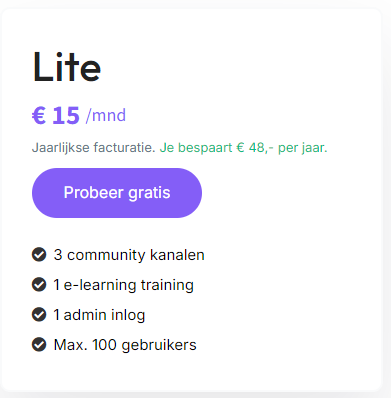The image size is (391, 398).
Task: Click the 1 e-learning training feature text
Action: (x=124, y=285)
